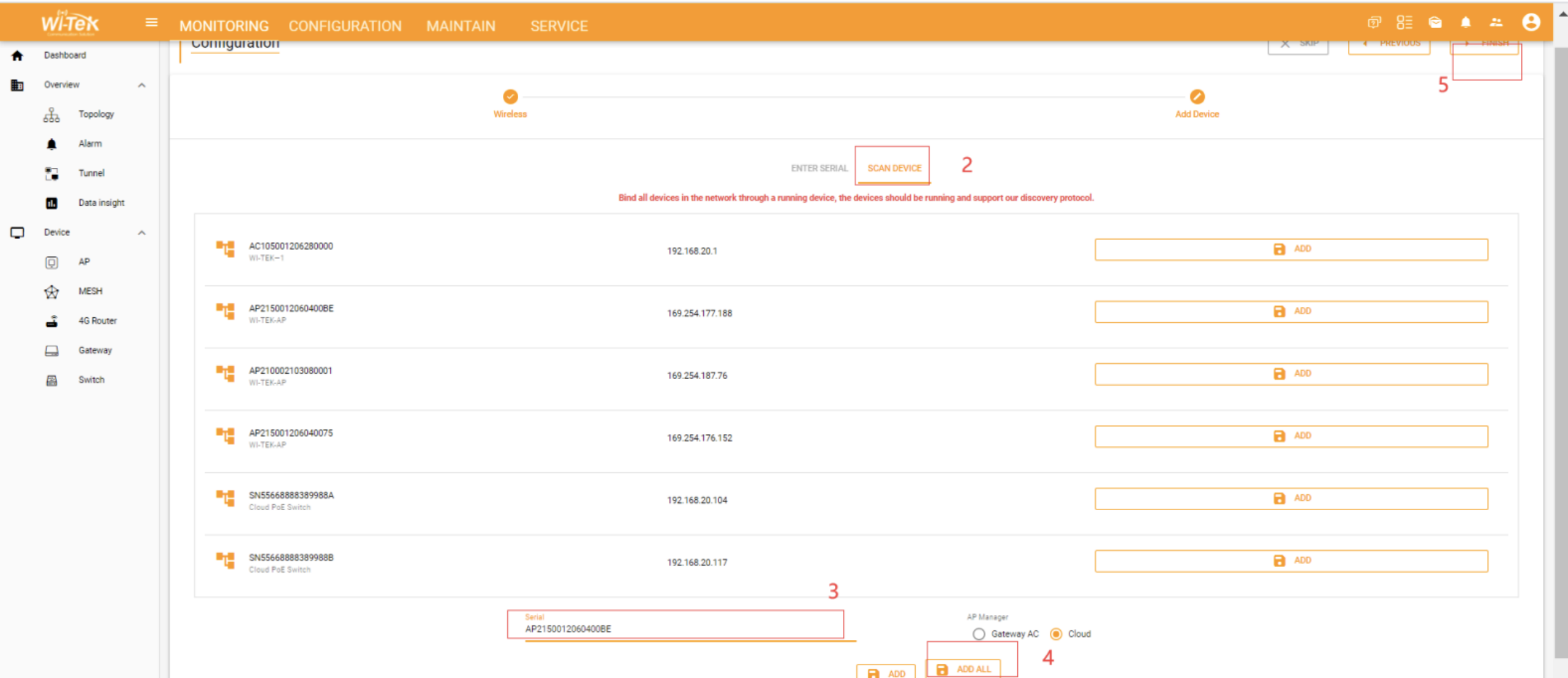Click the Add Device wizard step
1568x678 pixels.
pyautogui.click(x=1196, y=97)
